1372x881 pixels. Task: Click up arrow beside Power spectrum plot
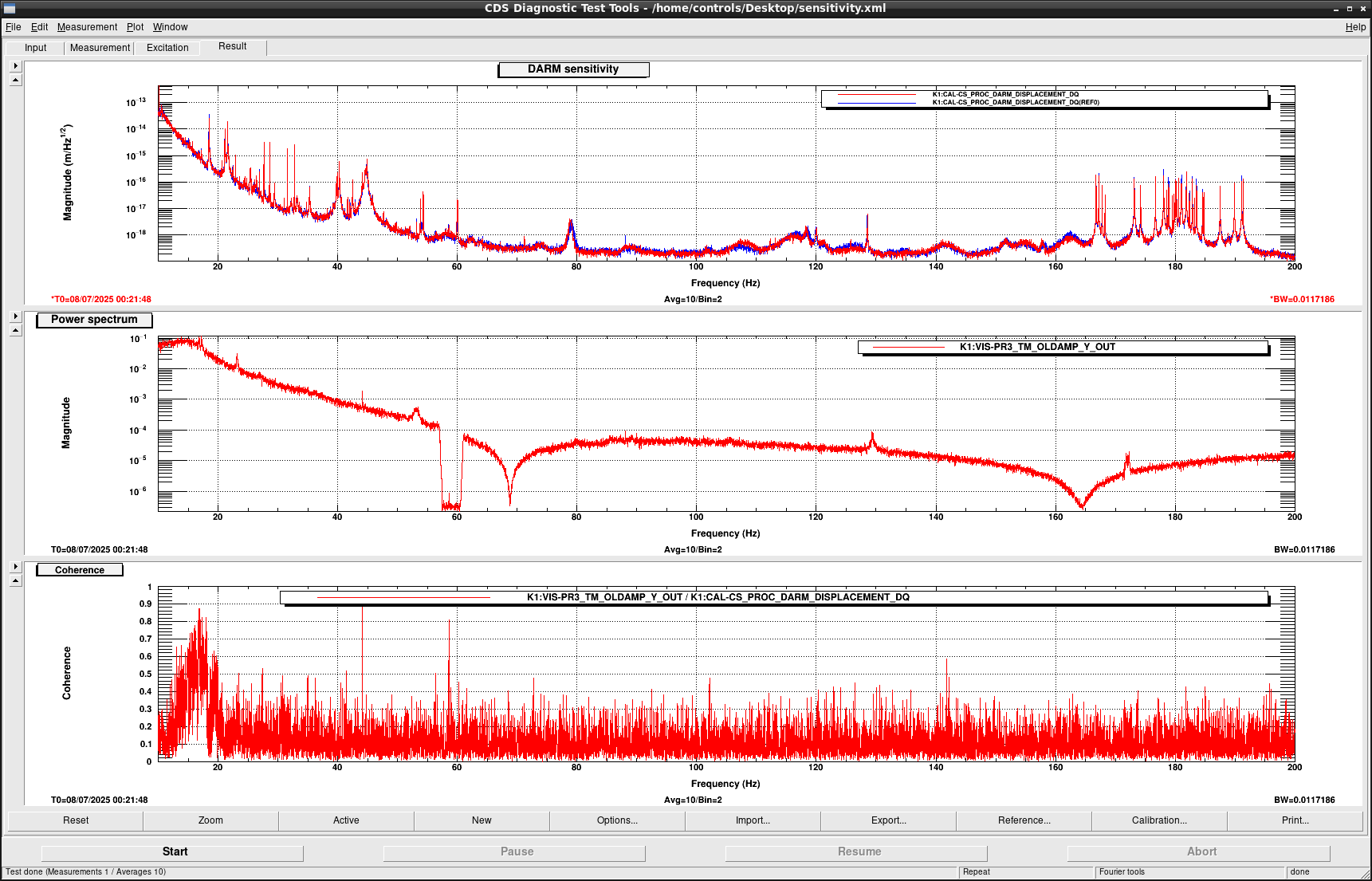15,331
